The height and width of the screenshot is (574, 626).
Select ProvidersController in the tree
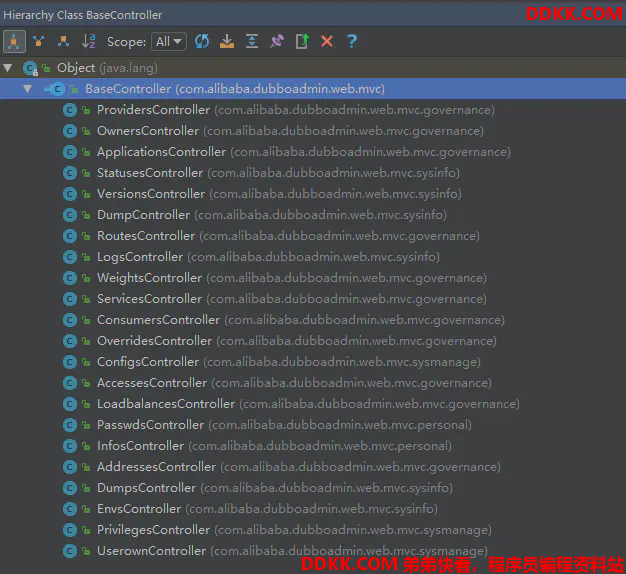[313, 110]
